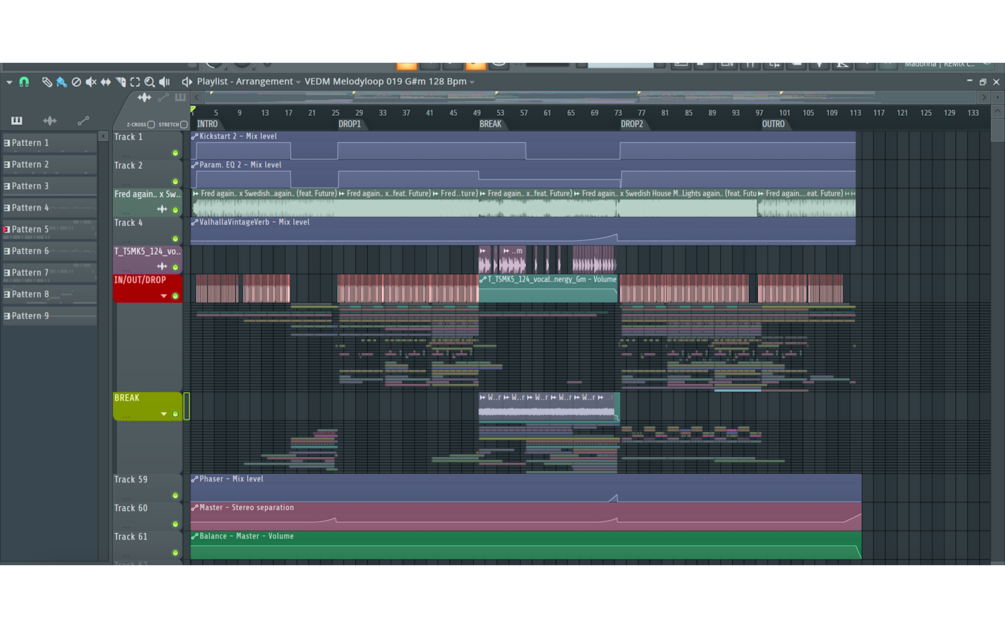Select the Track 1 header

147,145
